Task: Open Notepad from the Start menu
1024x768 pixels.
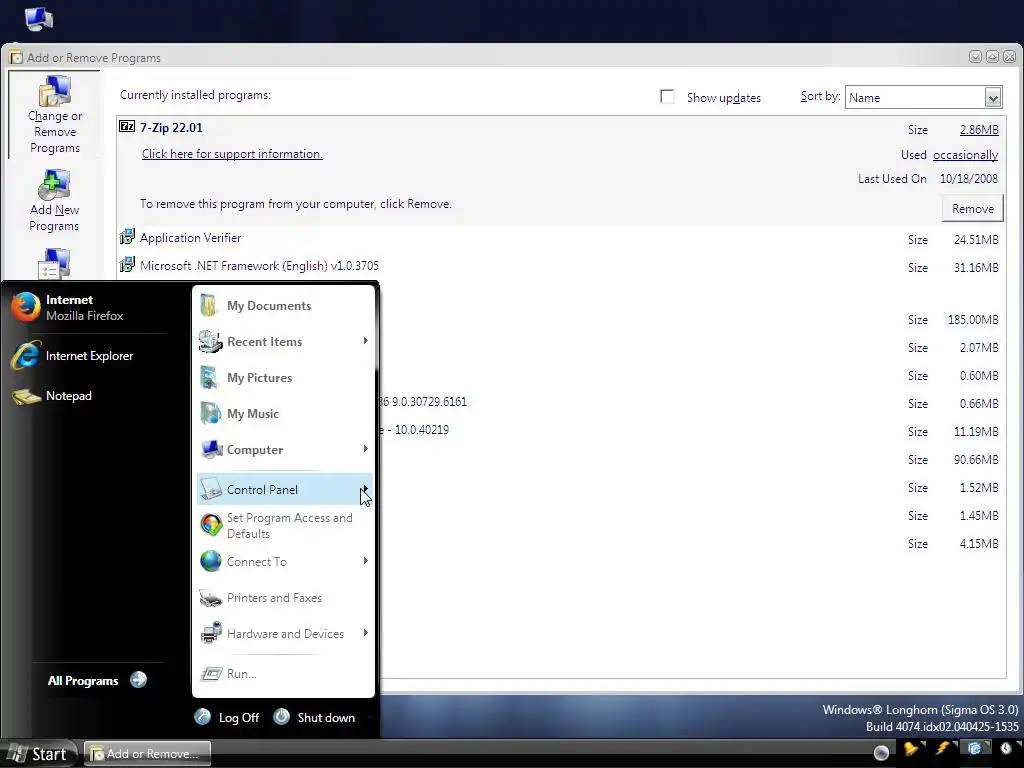Action: [x=52, y=396]
